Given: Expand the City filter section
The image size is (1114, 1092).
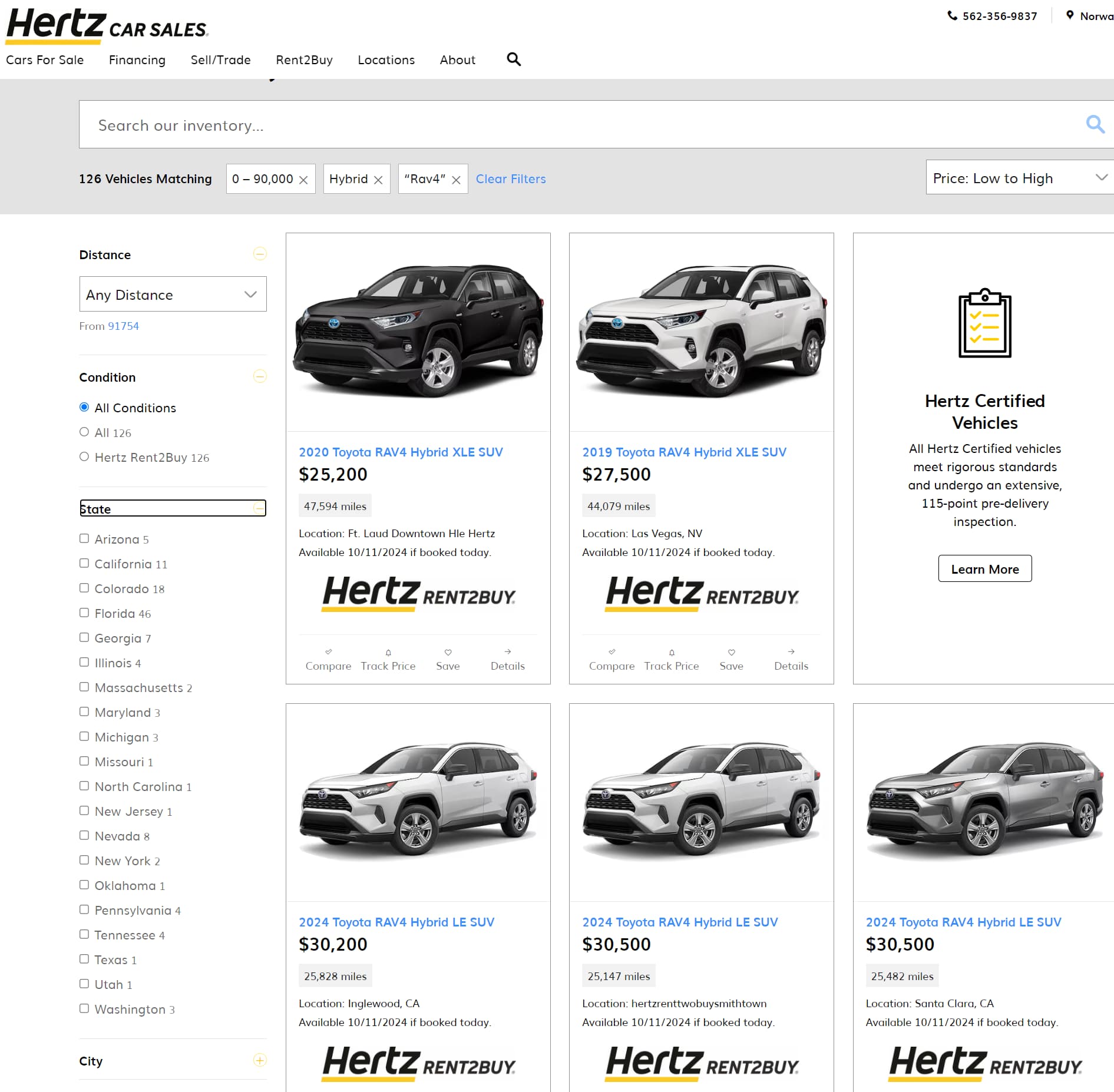Looking at the screenshot, I should [x=260, y=1060].
